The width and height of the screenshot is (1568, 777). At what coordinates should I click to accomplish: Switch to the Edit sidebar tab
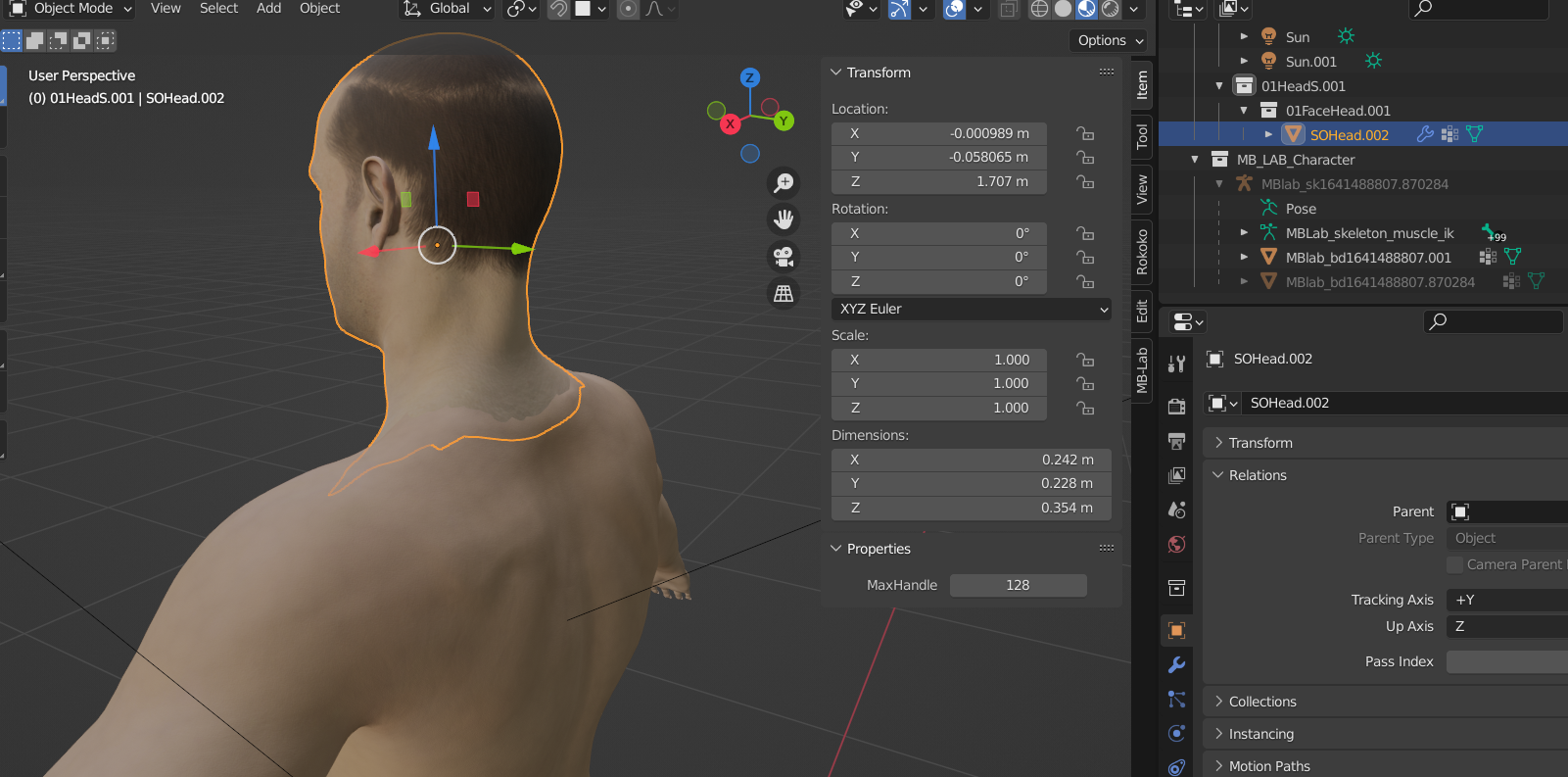pyautogui.click(x=1142, y=312)
